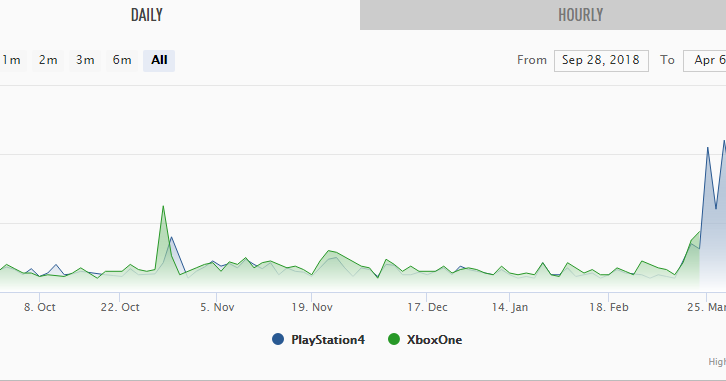This screenshot has height=381, width=726.
Task: Click the 19. Nov axis label
Action: [312, 307]
